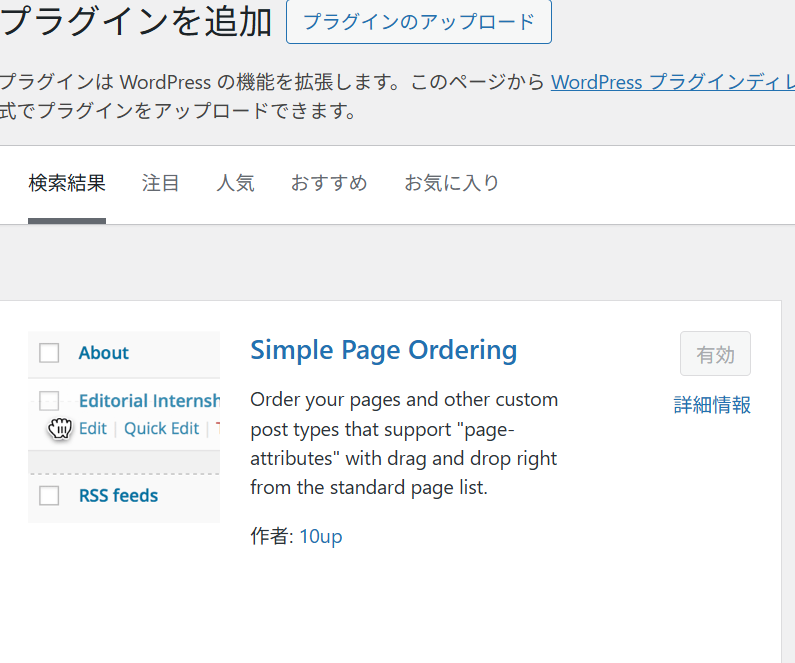The image size is (795, 663).
Task: Click the grab hand cursor icon
Action: coord(60,428)
